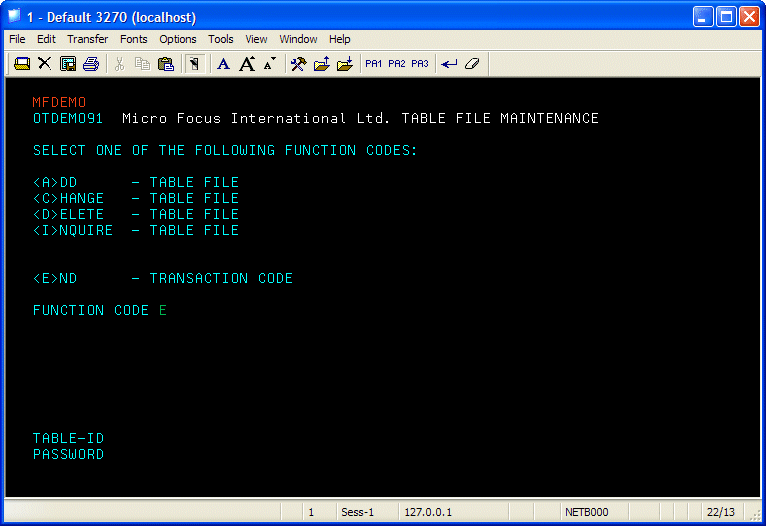Send the PA3 key

420,64
